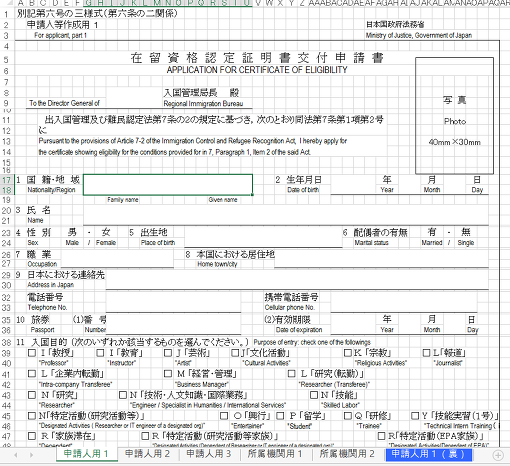Click the Telephone No. entry cell
510x466 pixels.
point(173,302)
